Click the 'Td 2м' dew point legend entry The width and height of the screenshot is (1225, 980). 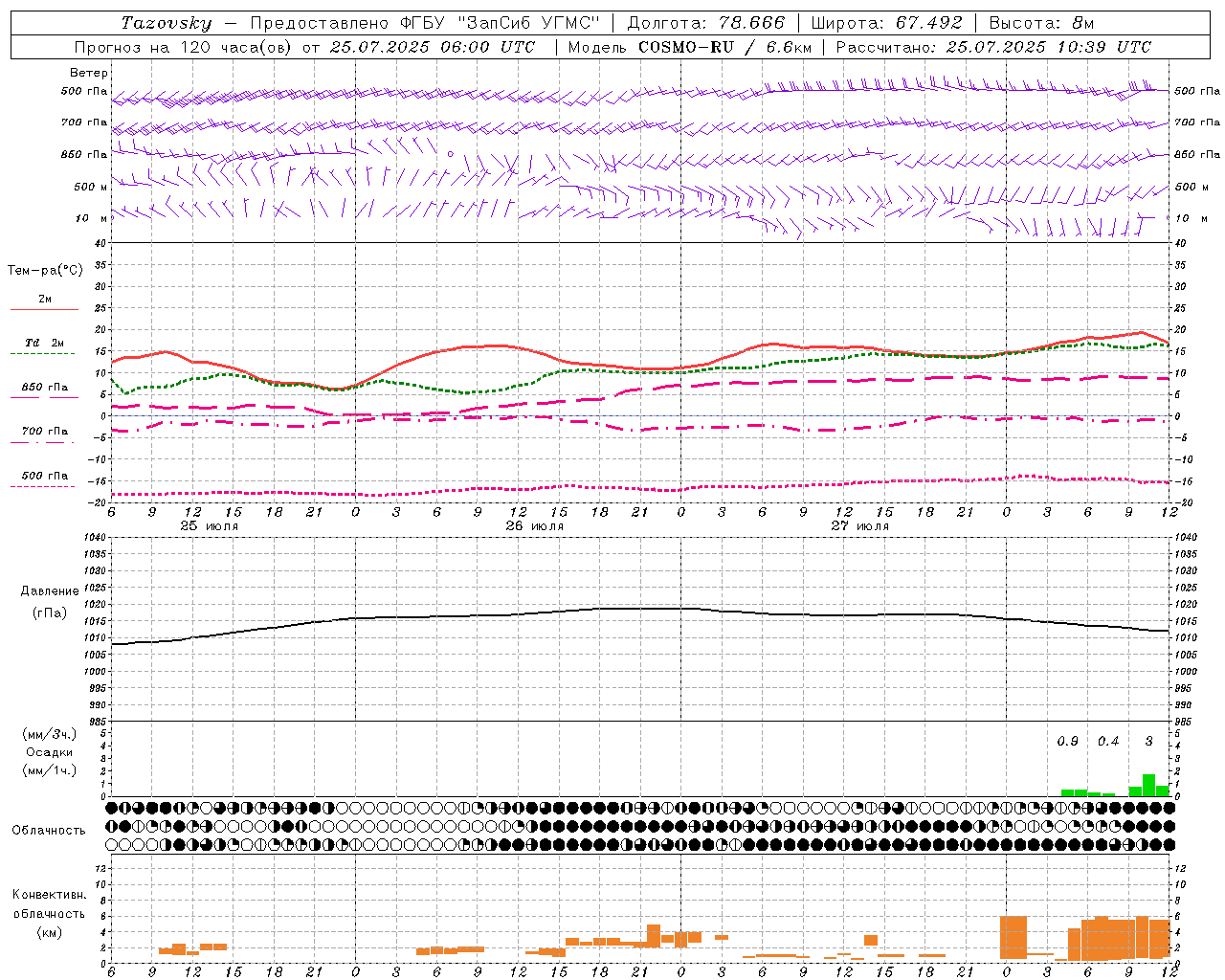tap(44, 343)
